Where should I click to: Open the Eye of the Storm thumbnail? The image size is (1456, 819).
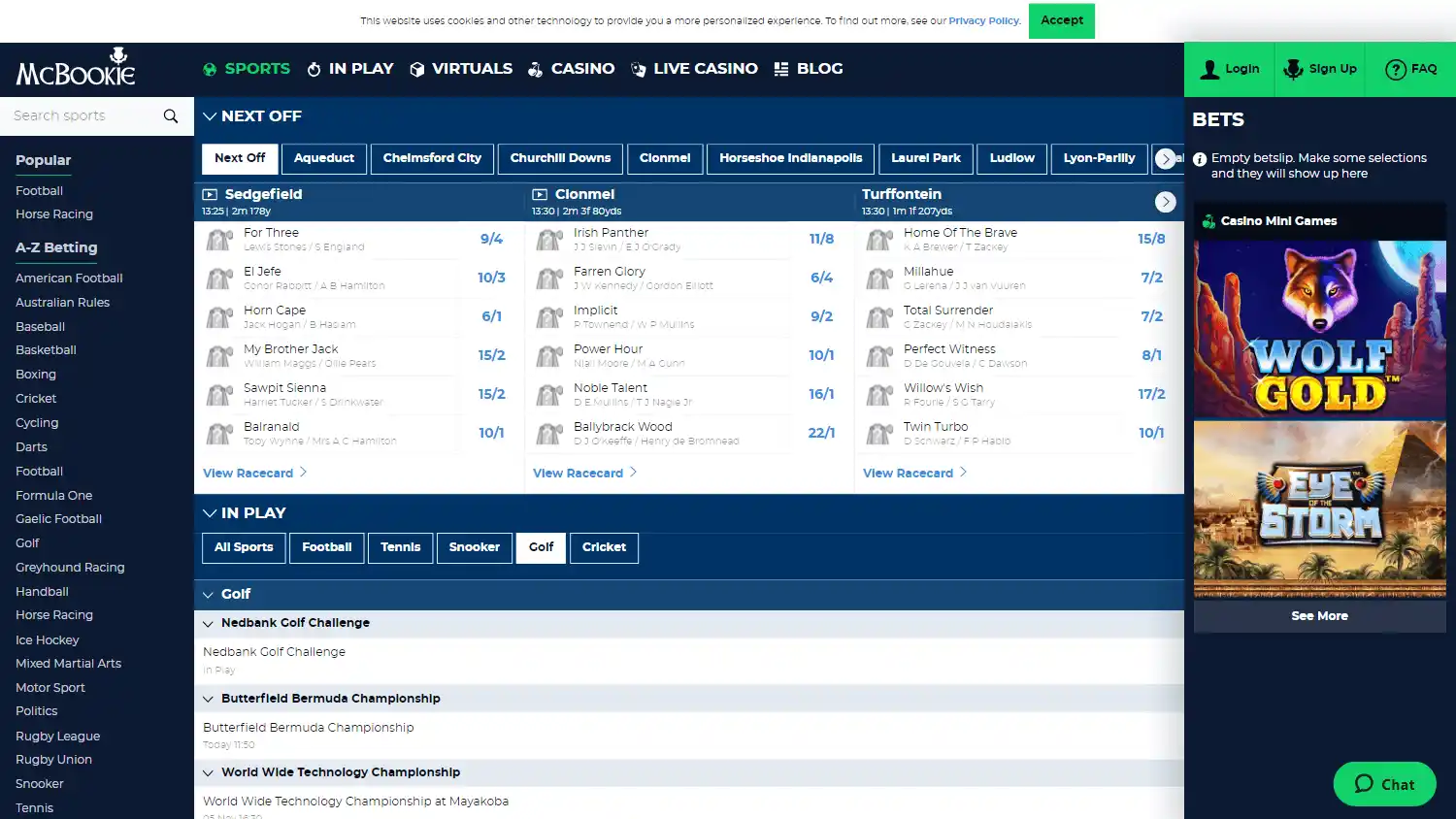click(1320, 510)
